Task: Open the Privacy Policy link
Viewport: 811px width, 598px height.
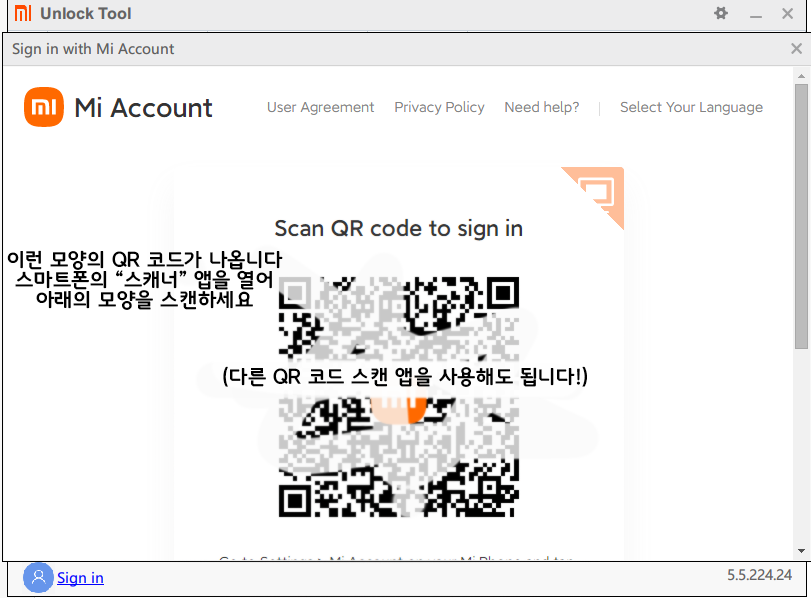Action: [439, 107]
